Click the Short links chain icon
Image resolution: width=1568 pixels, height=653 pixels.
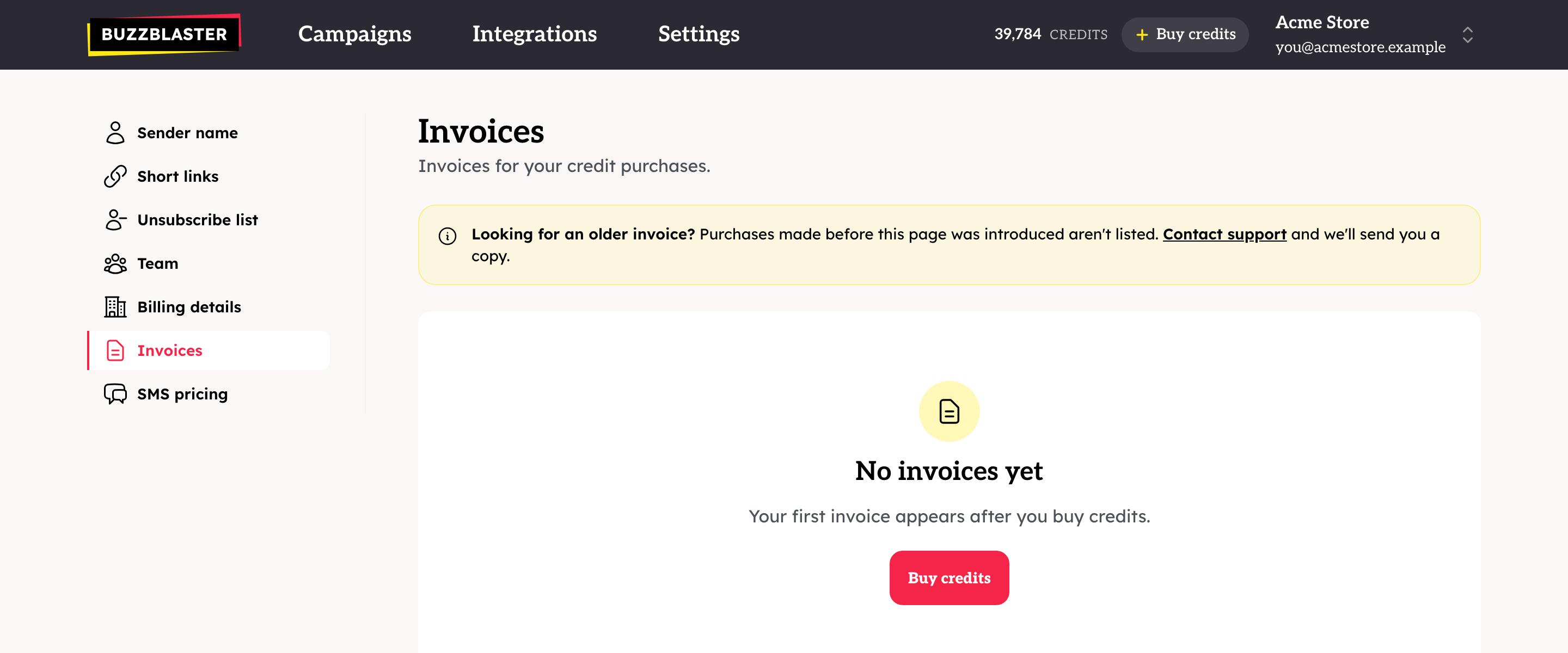(x=115, y=176)
